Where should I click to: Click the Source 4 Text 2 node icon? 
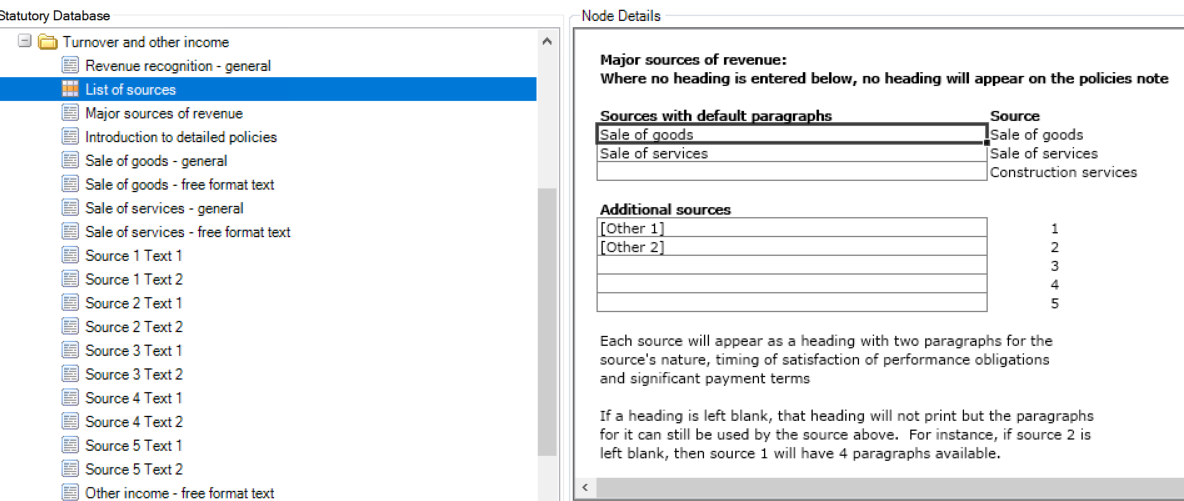tap(70, 422)
